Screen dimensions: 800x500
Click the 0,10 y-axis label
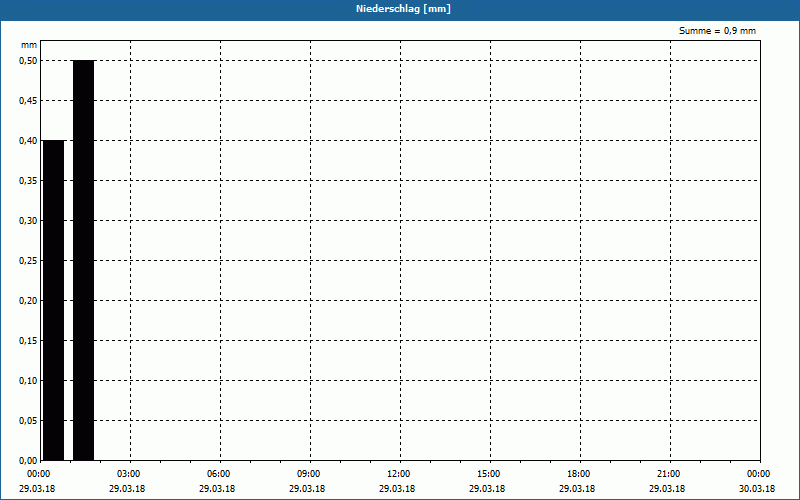pyautogui.click(x=28, y=381)
